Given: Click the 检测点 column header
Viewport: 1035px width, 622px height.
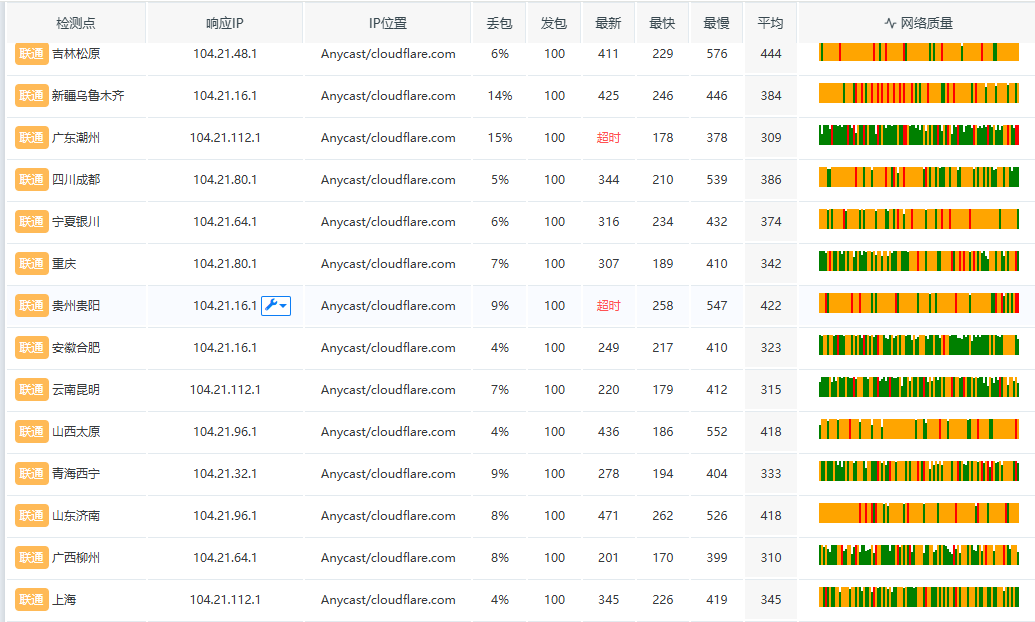Looking at the screenshot, I should click(76, 23).
